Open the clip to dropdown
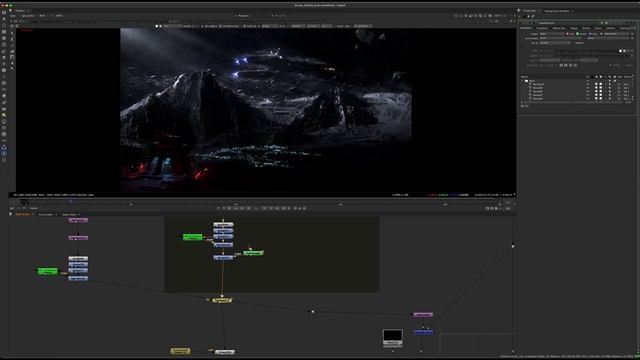The image size is (640, 360). (x=555, y=43)
